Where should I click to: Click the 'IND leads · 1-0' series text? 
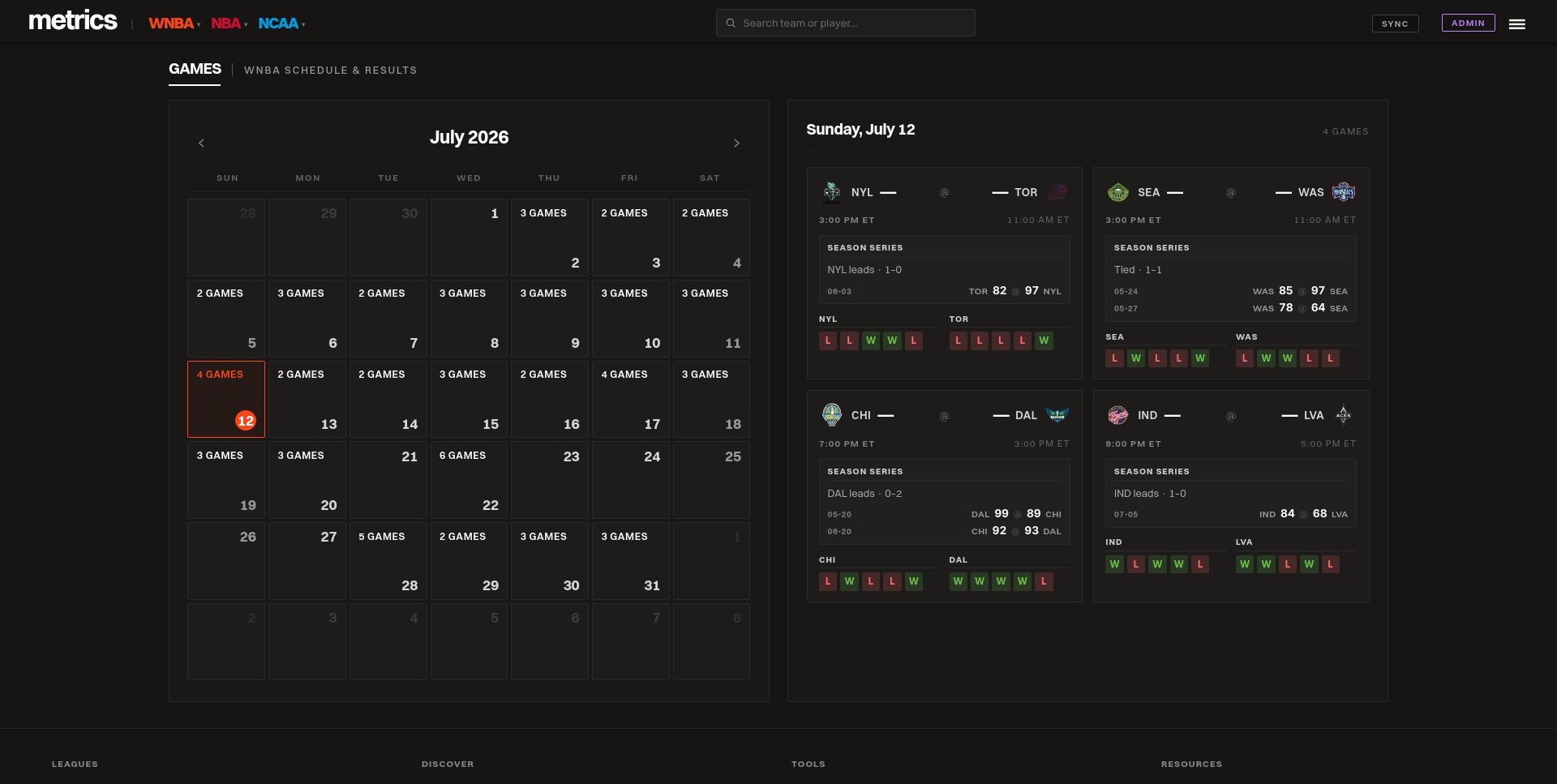tap(1150, 494)
